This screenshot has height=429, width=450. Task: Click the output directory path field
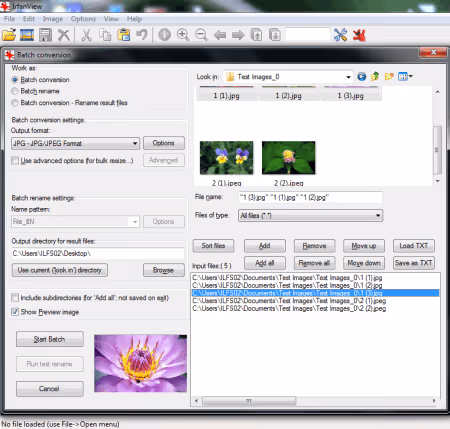pyautogui.click(x=98, y=253)
